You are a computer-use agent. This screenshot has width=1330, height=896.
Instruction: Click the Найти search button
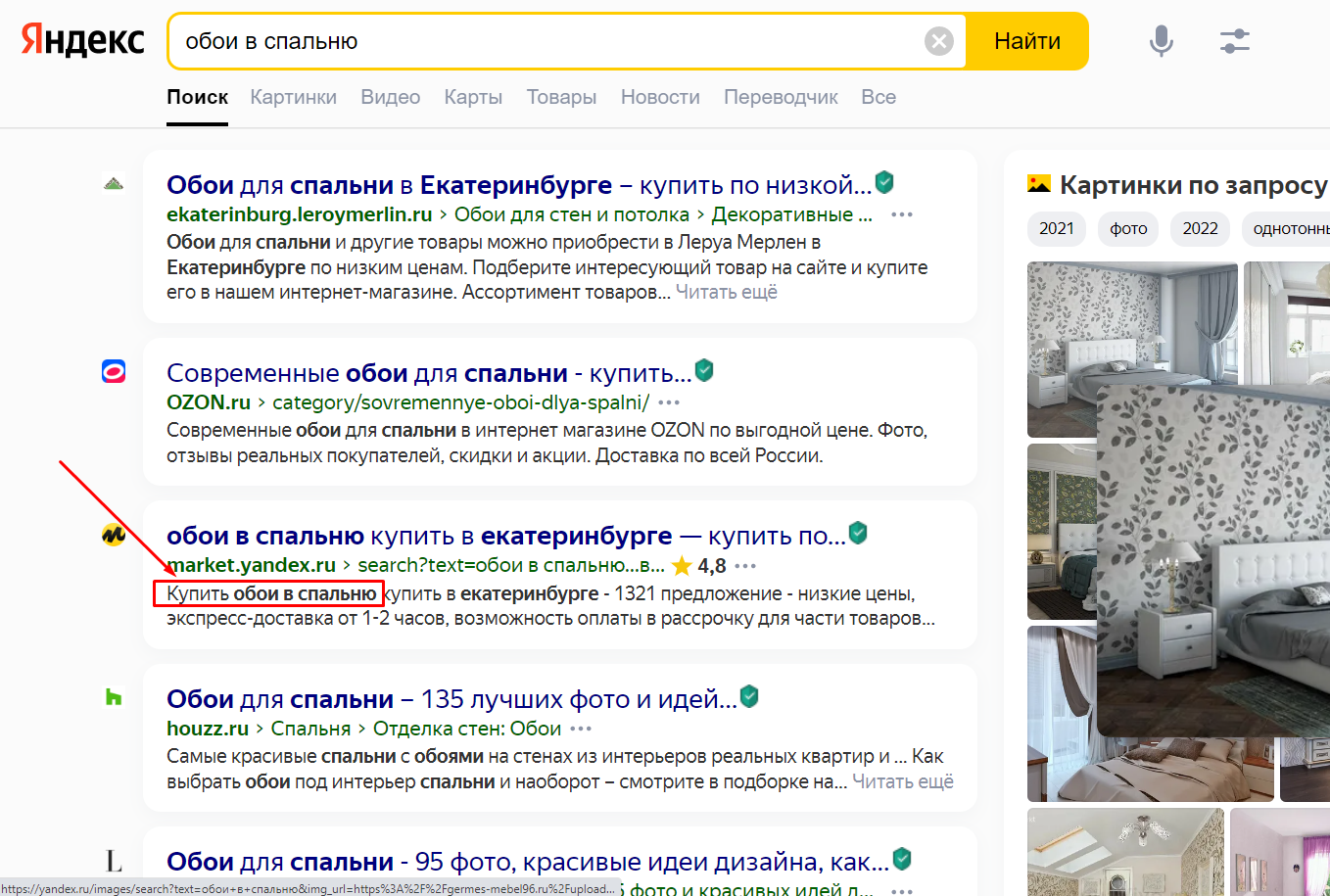1027,41
